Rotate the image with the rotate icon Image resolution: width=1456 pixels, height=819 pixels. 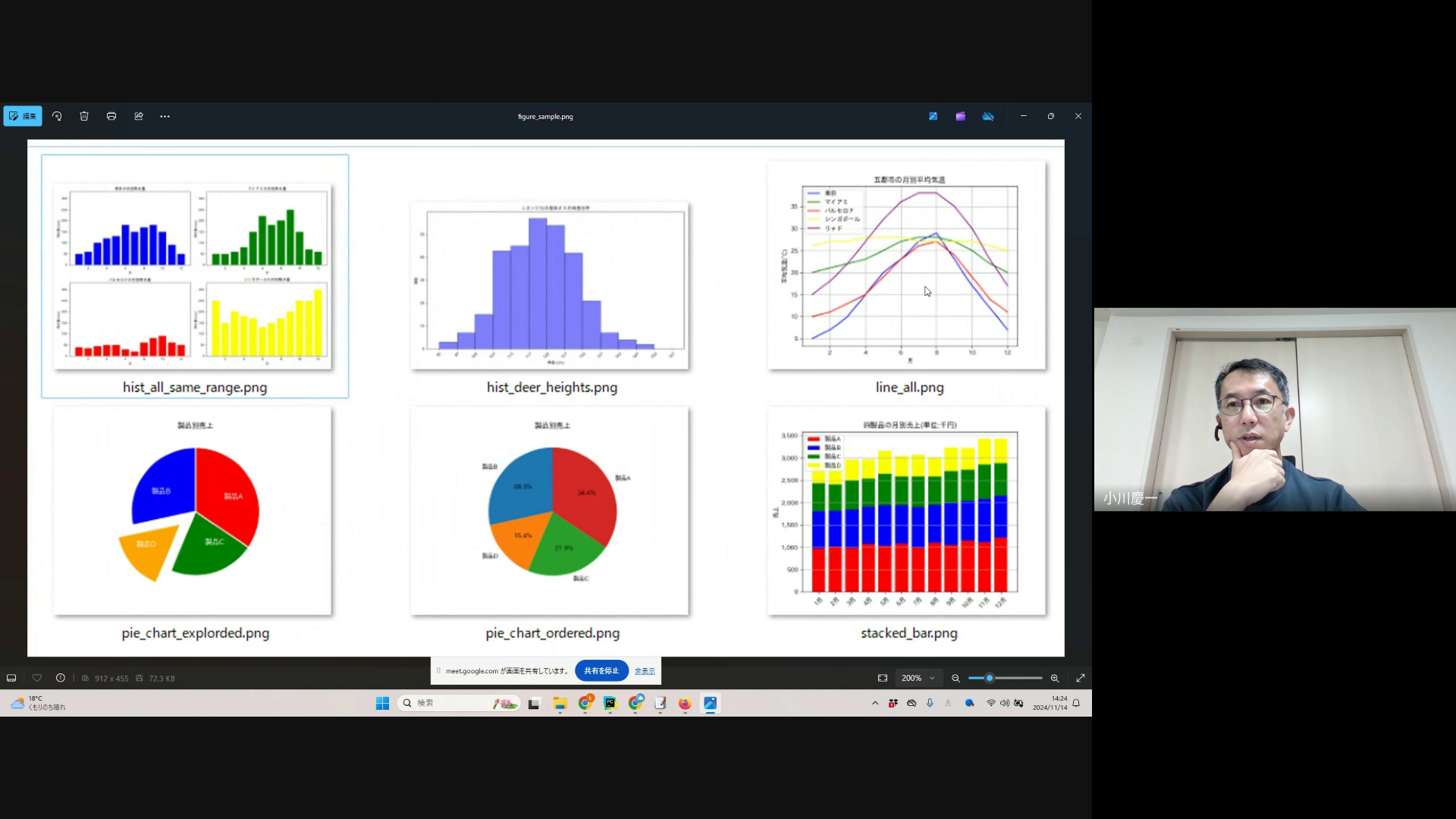57,116
